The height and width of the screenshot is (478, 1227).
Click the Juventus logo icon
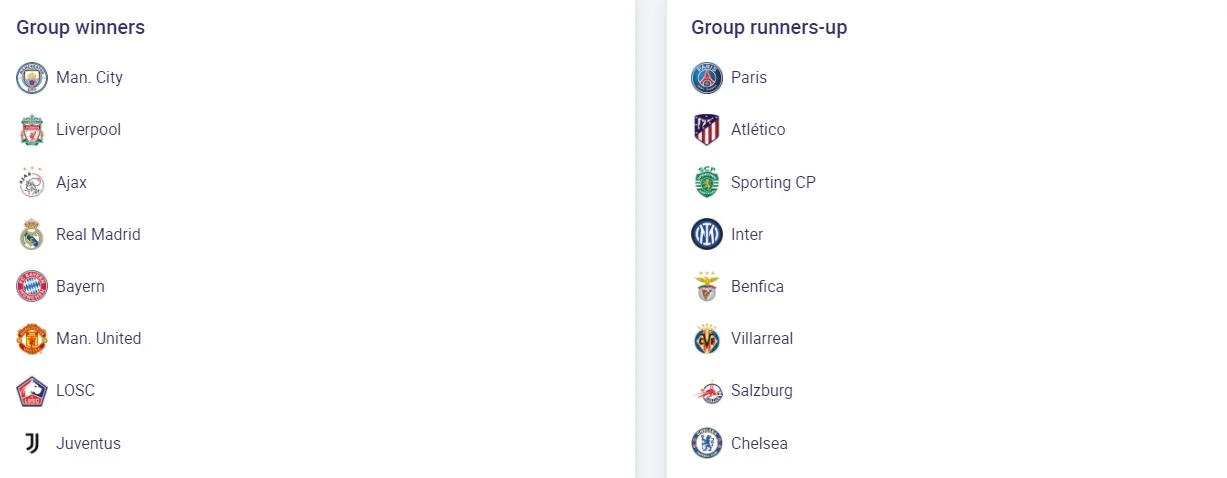[32, 443]
